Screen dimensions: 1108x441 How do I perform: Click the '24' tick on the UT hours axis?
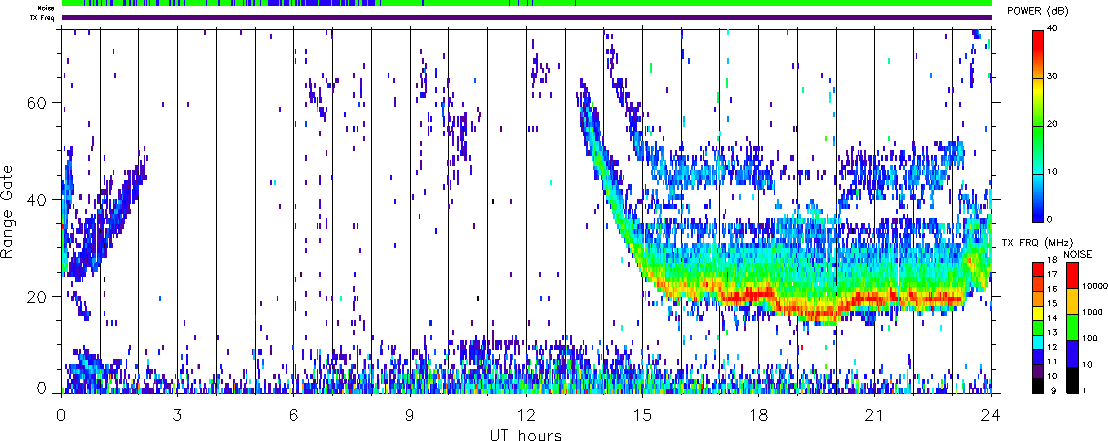[x=991, y=414]
